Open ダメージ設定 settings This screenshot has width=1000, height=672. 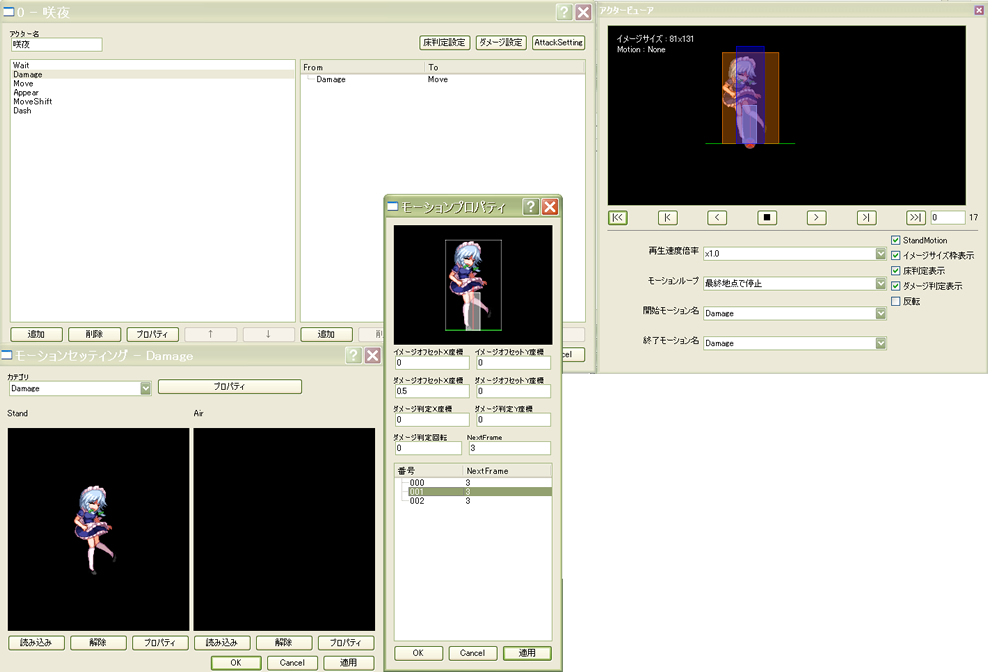501,42
